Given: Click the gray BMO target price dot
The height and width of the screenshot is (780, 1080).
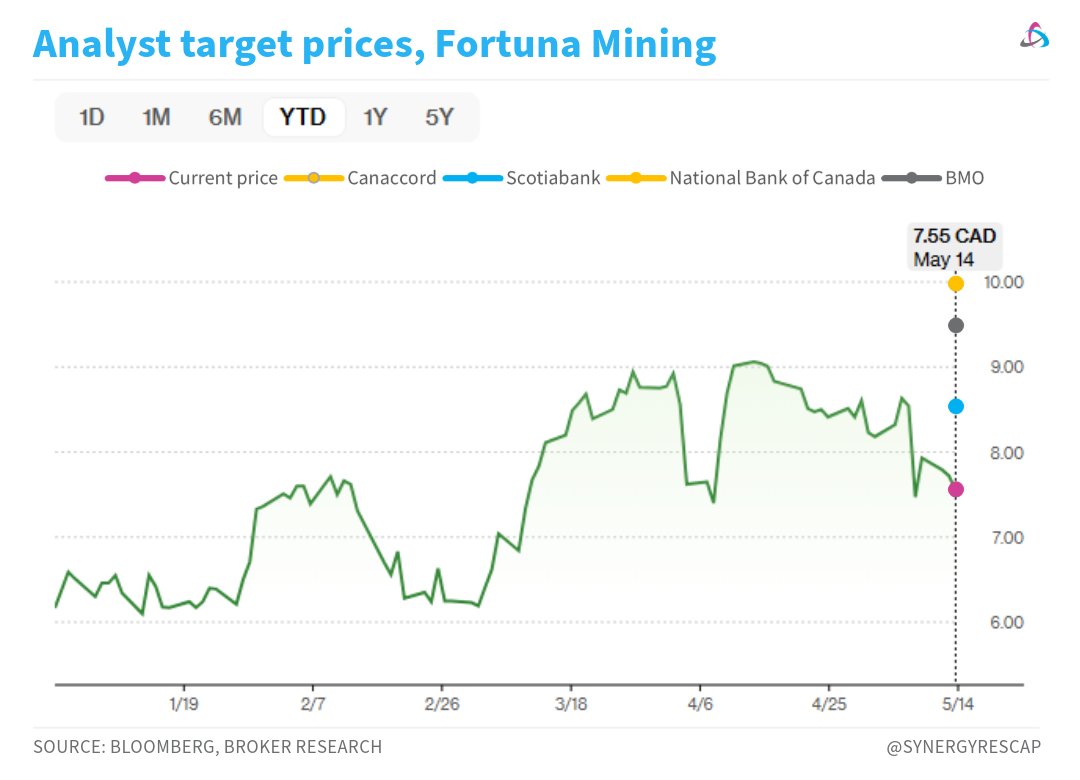Looking at the screenshot, I should (x=956, y=325).
